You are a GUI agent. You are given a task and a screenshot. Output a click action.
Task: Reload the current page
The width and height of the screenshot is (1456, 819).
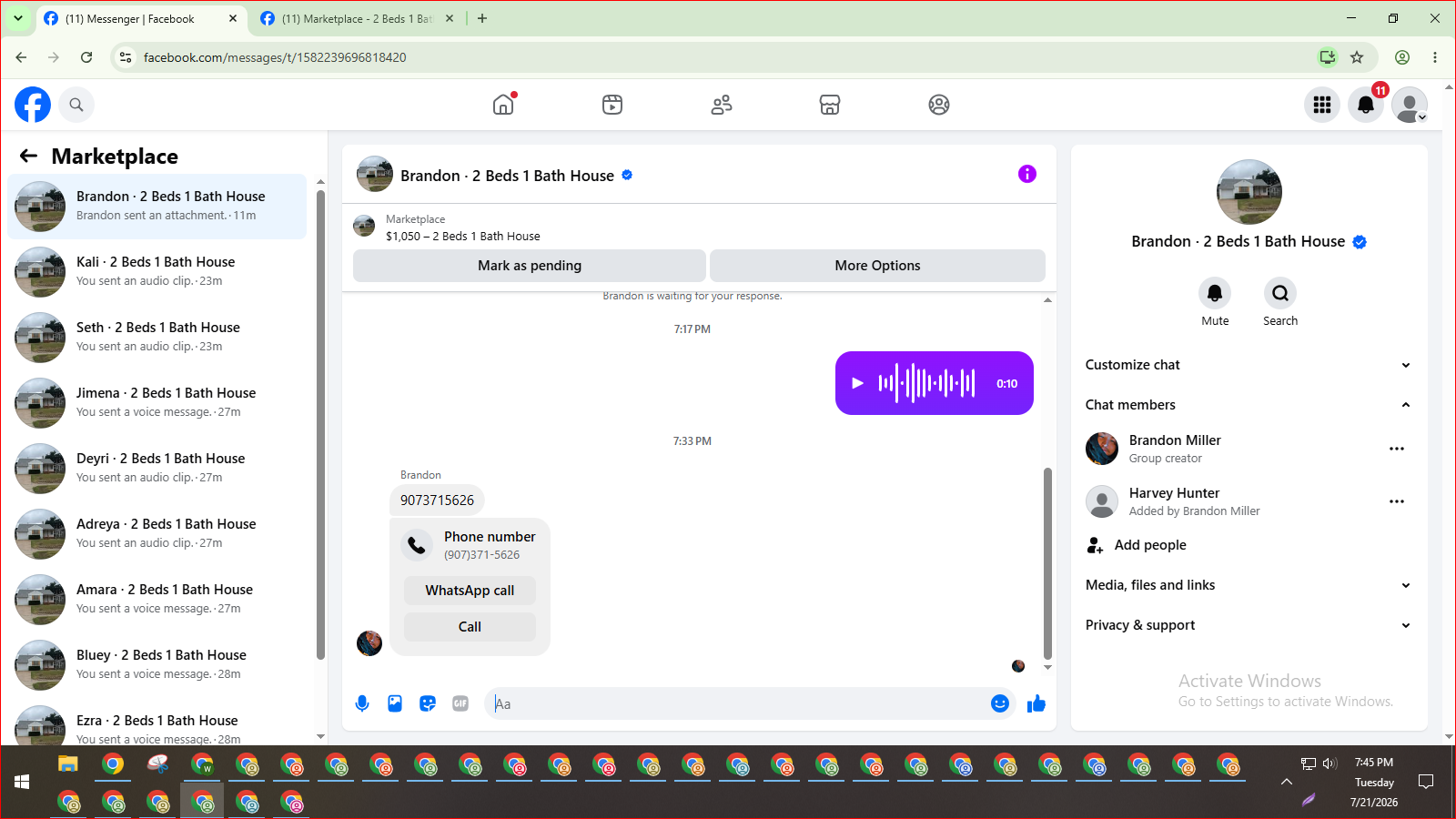[x=86, y=57]
